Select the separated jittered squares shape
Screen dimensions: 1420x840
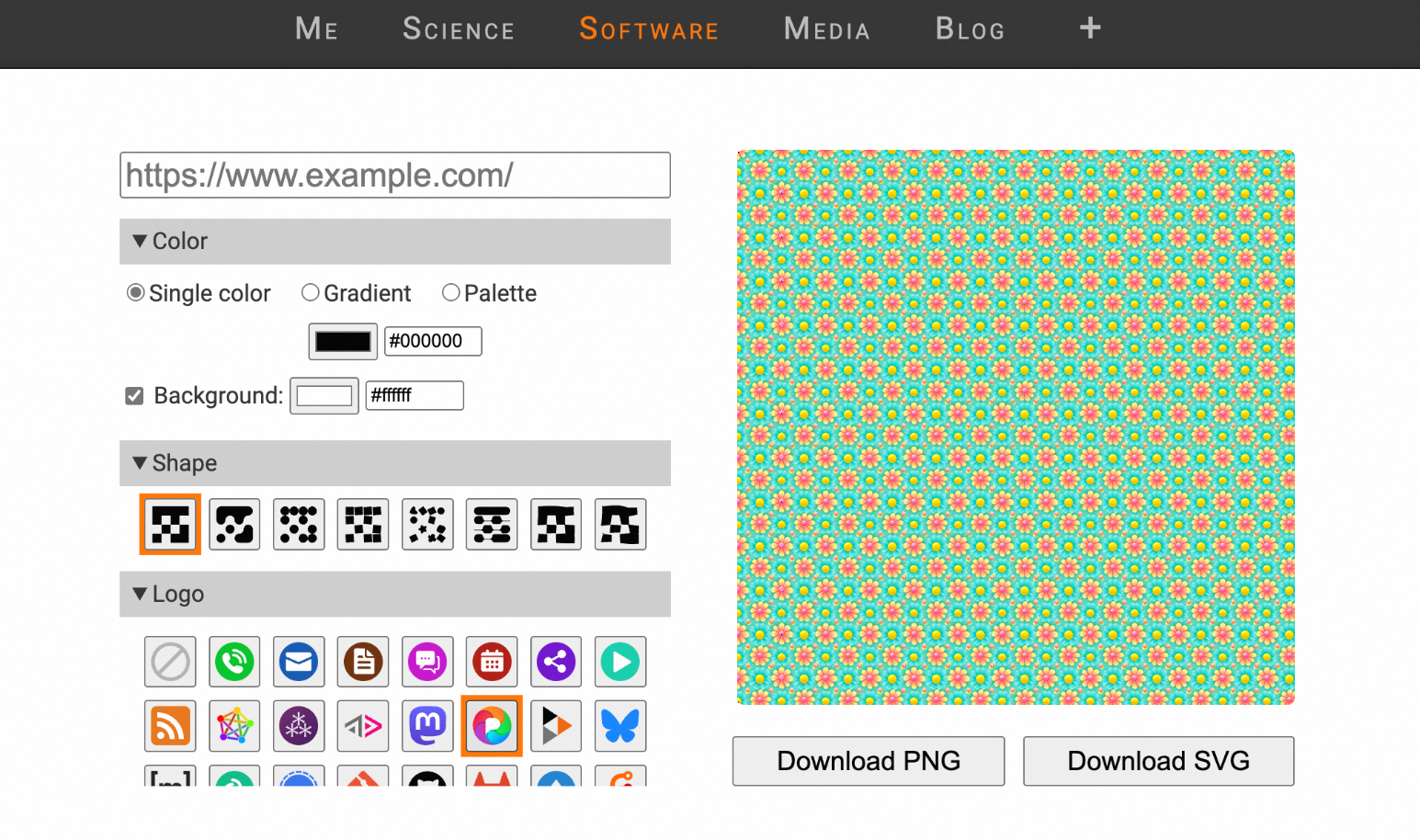[363, 525]
